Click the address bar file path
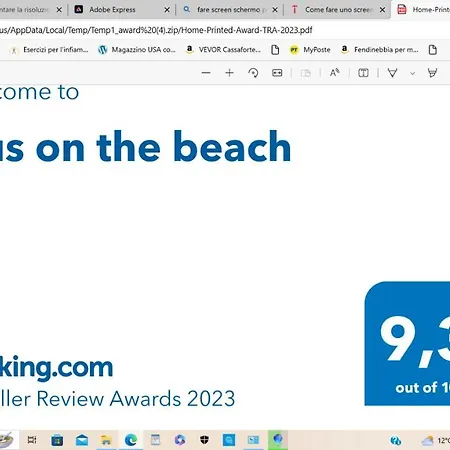The height and width of the screenshot is (450, 450). (156, 30)
